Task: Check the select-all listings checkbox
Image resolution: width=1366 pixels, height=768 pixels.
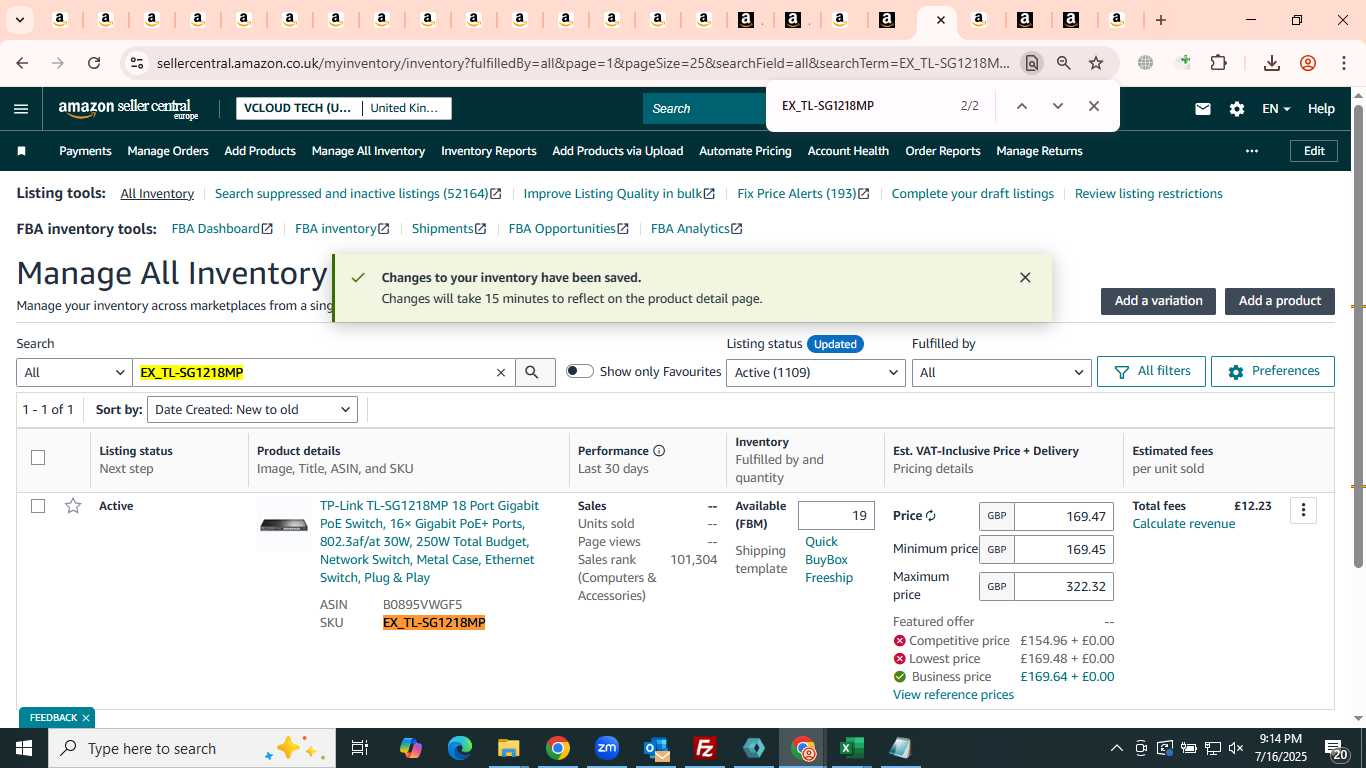Action: click(x=38, y=458)
